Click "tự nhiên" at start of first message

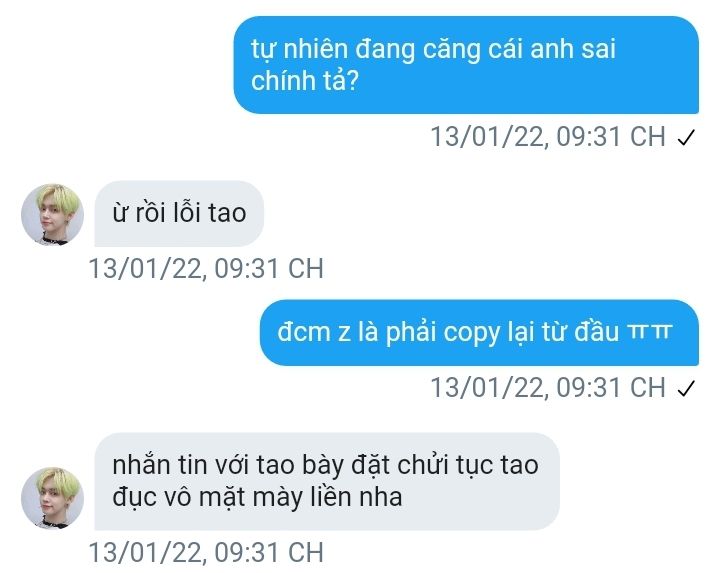coord(299,50)
